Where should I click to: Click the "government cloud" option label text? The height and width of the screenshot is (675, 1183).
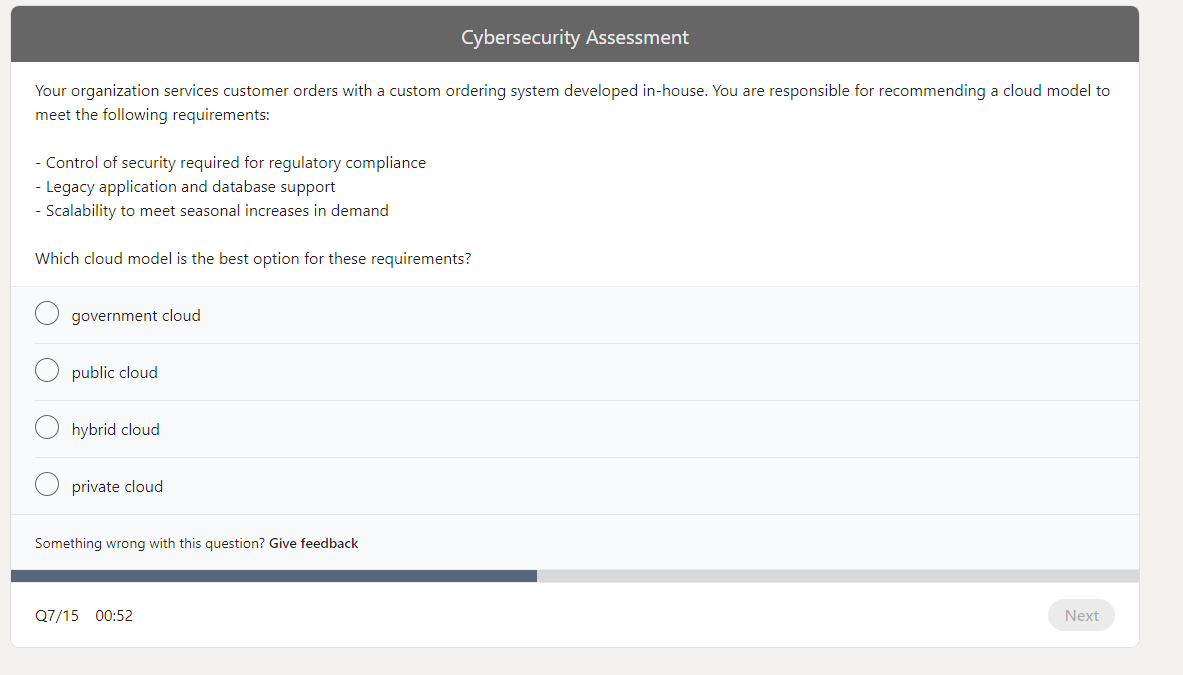[x=135, y=315]
